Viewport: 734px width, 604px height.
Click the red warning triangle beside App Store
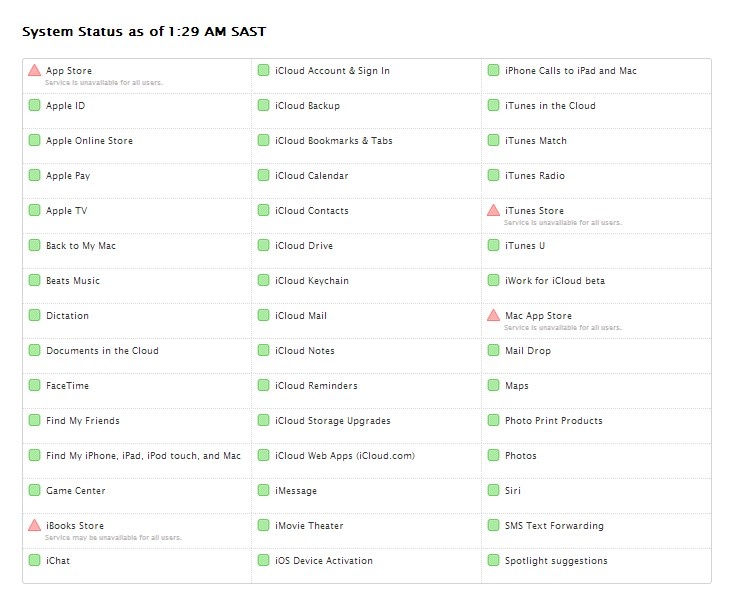[x=34, y=71]
